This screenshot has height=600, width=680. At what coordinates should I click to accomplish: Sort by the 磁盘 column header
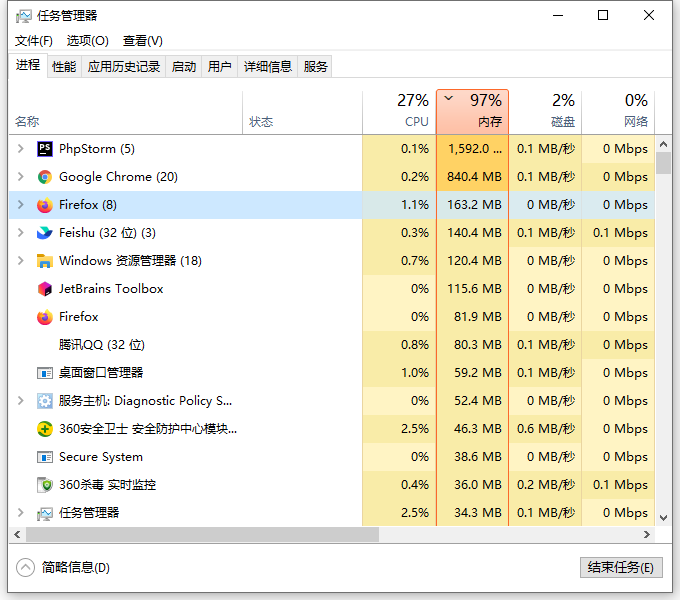(545, 112)
